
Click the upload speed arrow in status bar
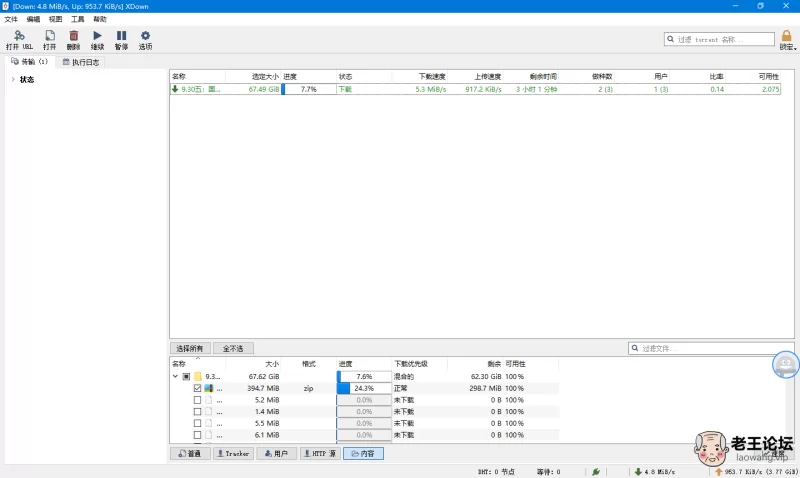[718, 472]
